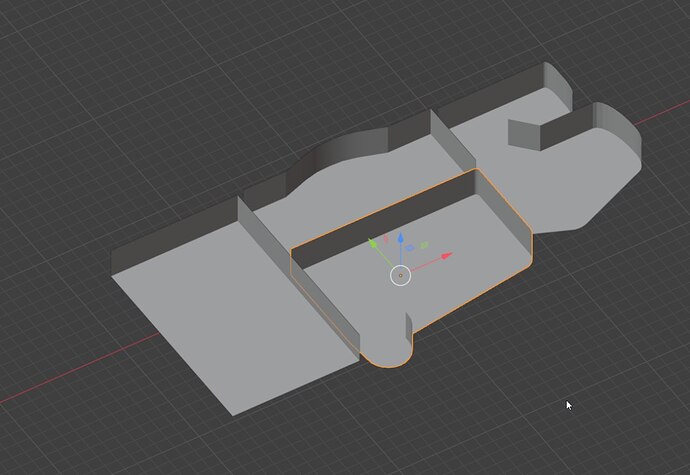Grab the red X-axis move arrow
The image size is (690, 475).
(447, 256)
